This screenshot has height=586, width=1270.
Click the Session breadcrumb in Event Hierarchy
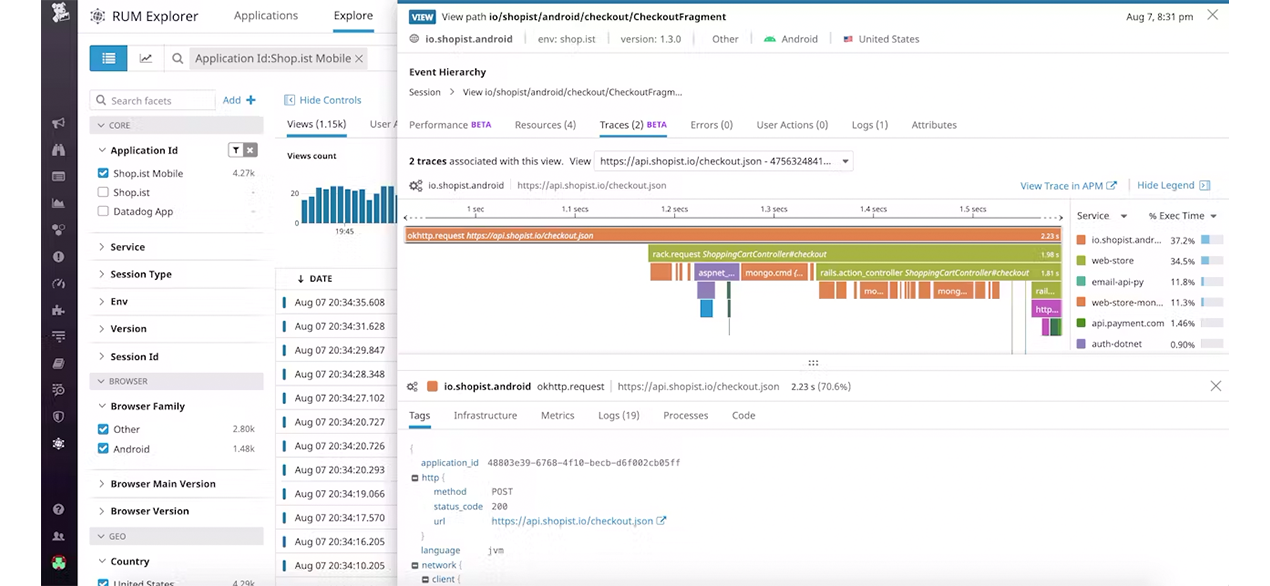(425, 92)
